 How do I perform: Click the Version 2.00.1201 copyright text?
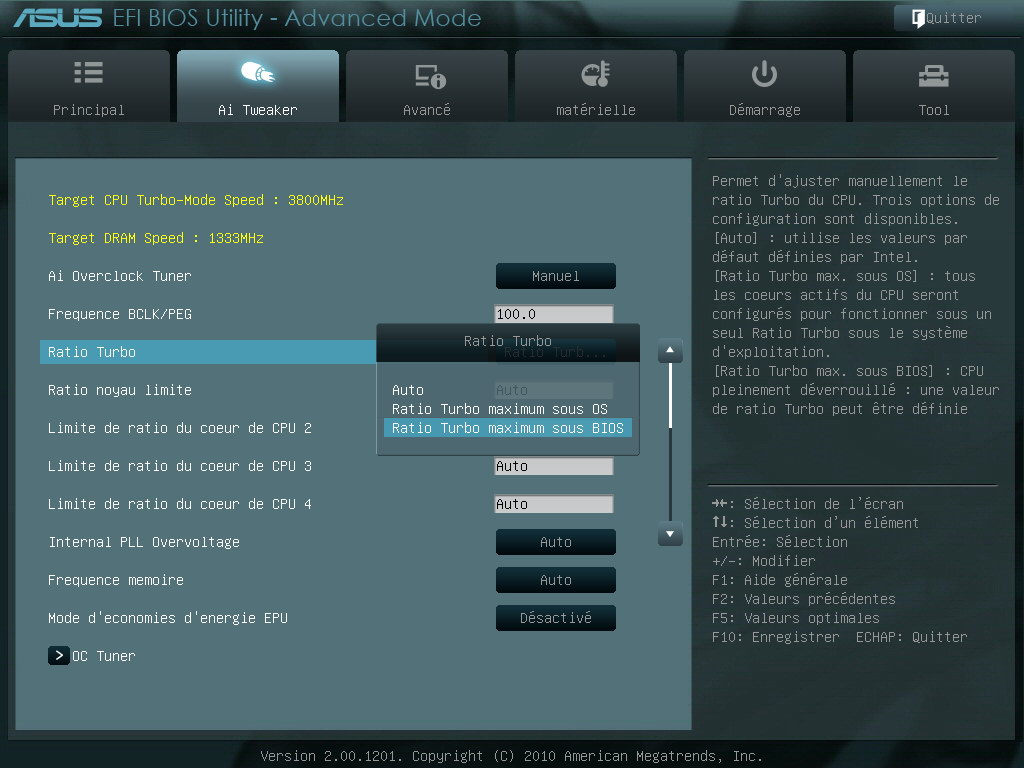click(x=511, y=756)
